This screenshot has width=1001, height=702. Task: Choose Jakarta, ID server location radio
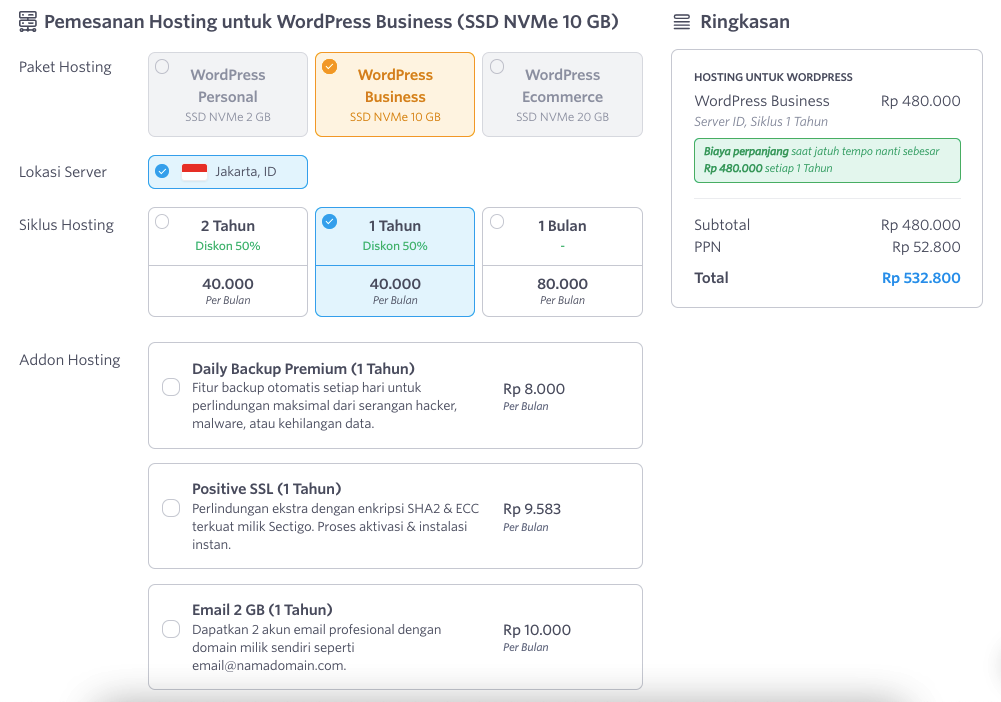(162, 171)
